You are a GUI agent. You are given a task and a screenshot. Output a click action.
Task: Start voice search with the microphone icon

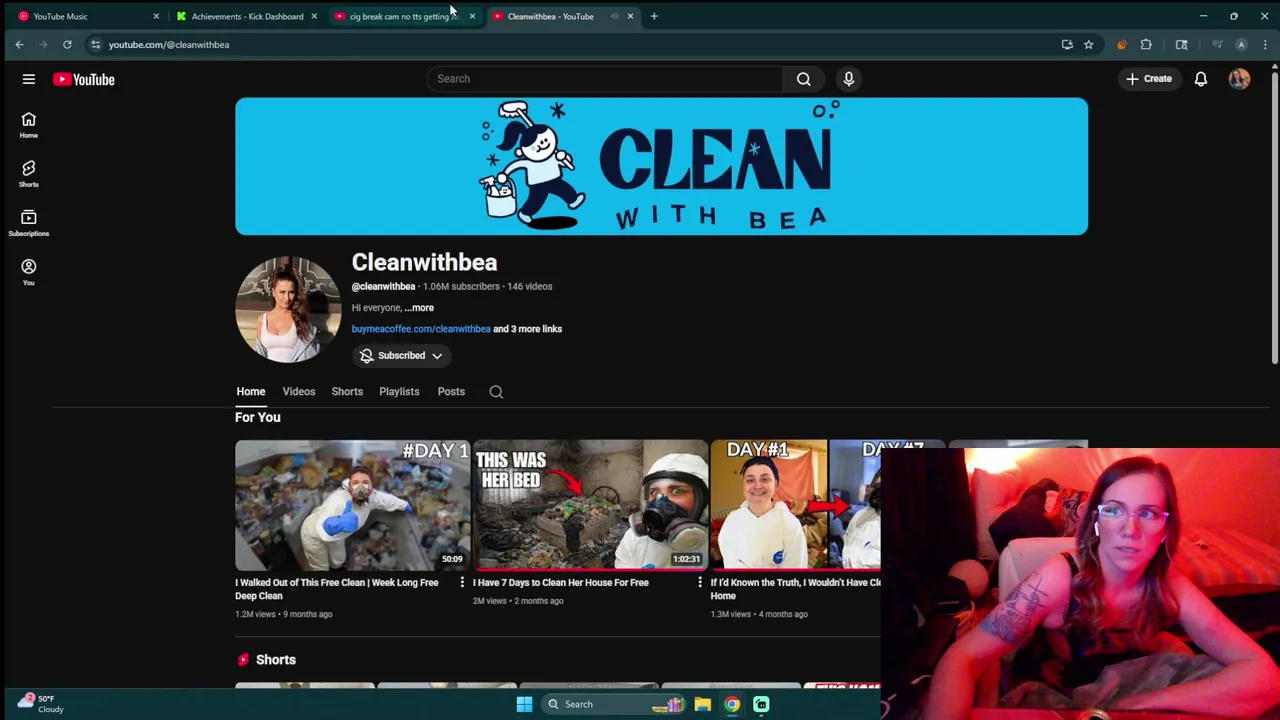(849, 79)
